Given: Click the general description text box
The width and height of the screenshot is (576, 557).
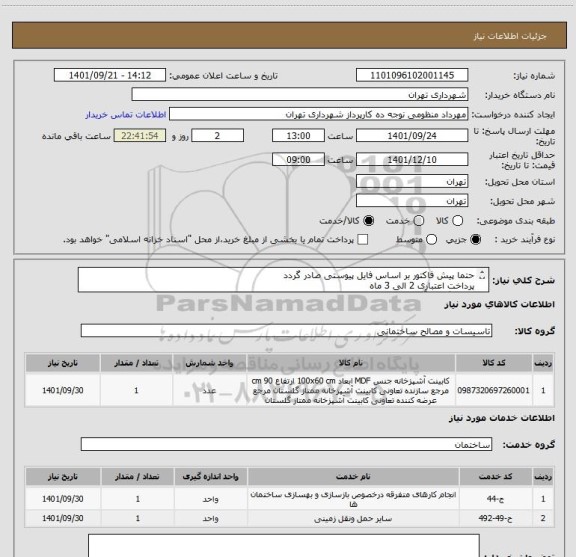Looking at the screenshot, I should point(283,280).
